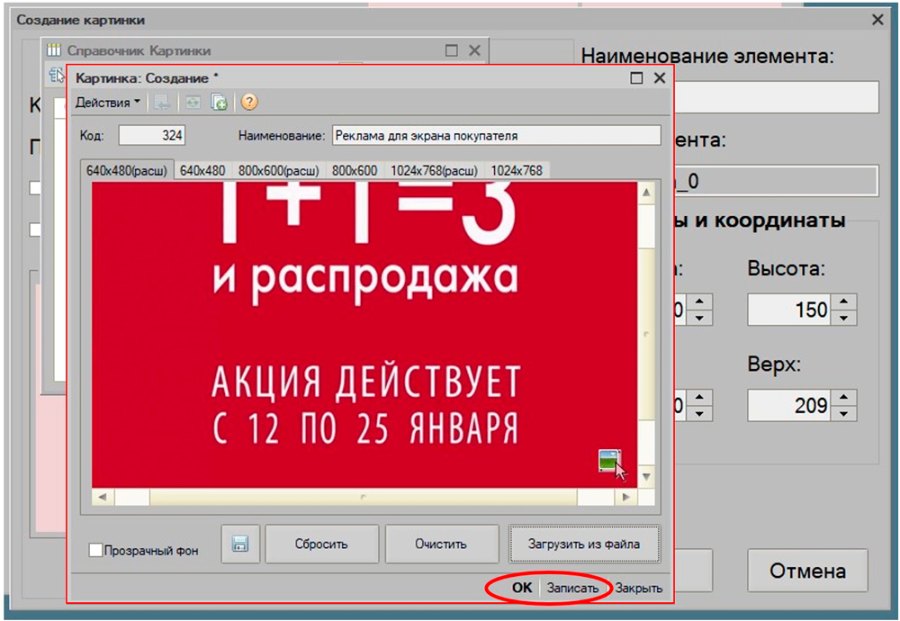Toggle the Прозрачный фон checkbox

click(x=96, y=550)
